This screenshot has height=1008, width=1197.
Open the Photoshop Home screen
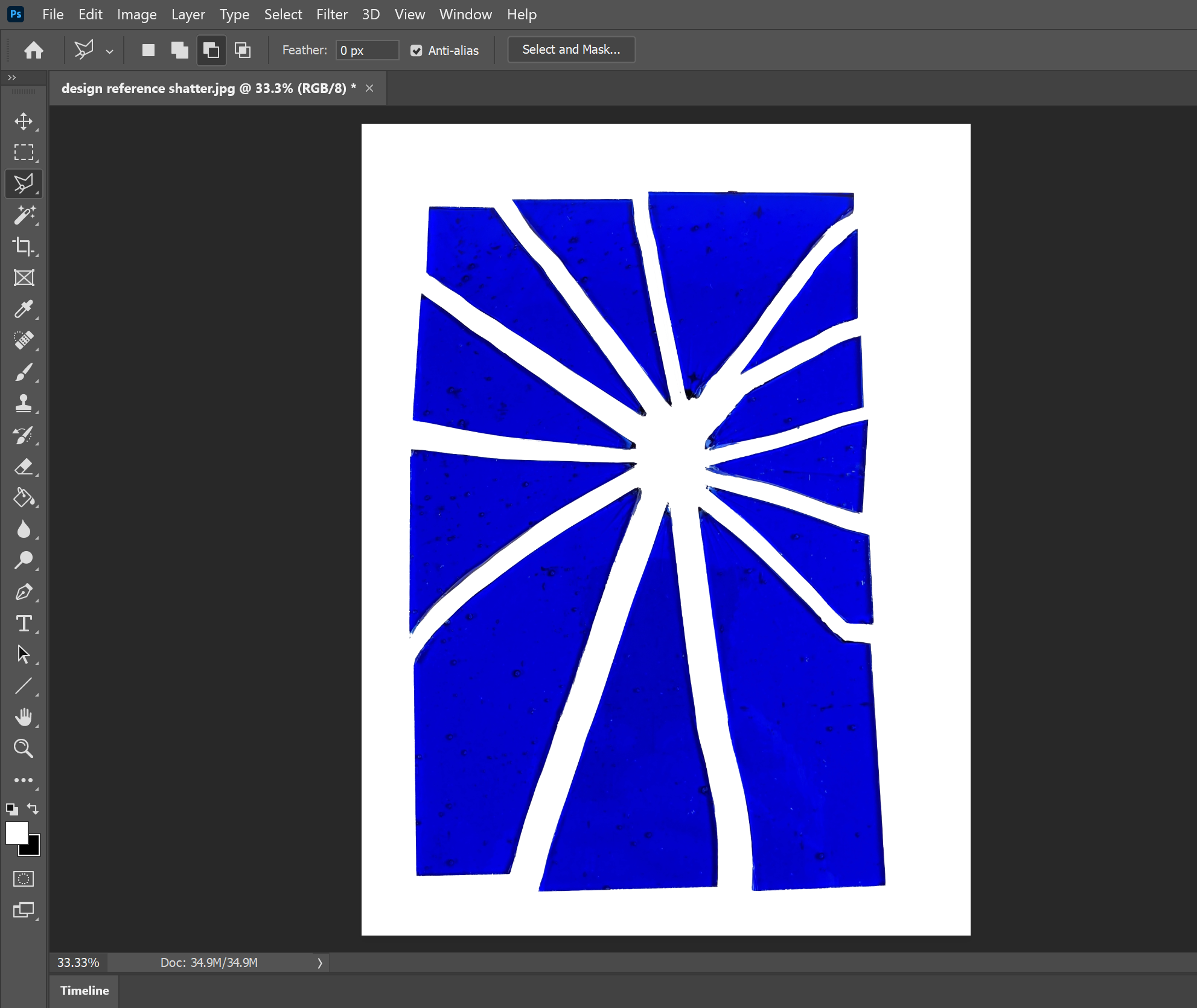[34, 49]
